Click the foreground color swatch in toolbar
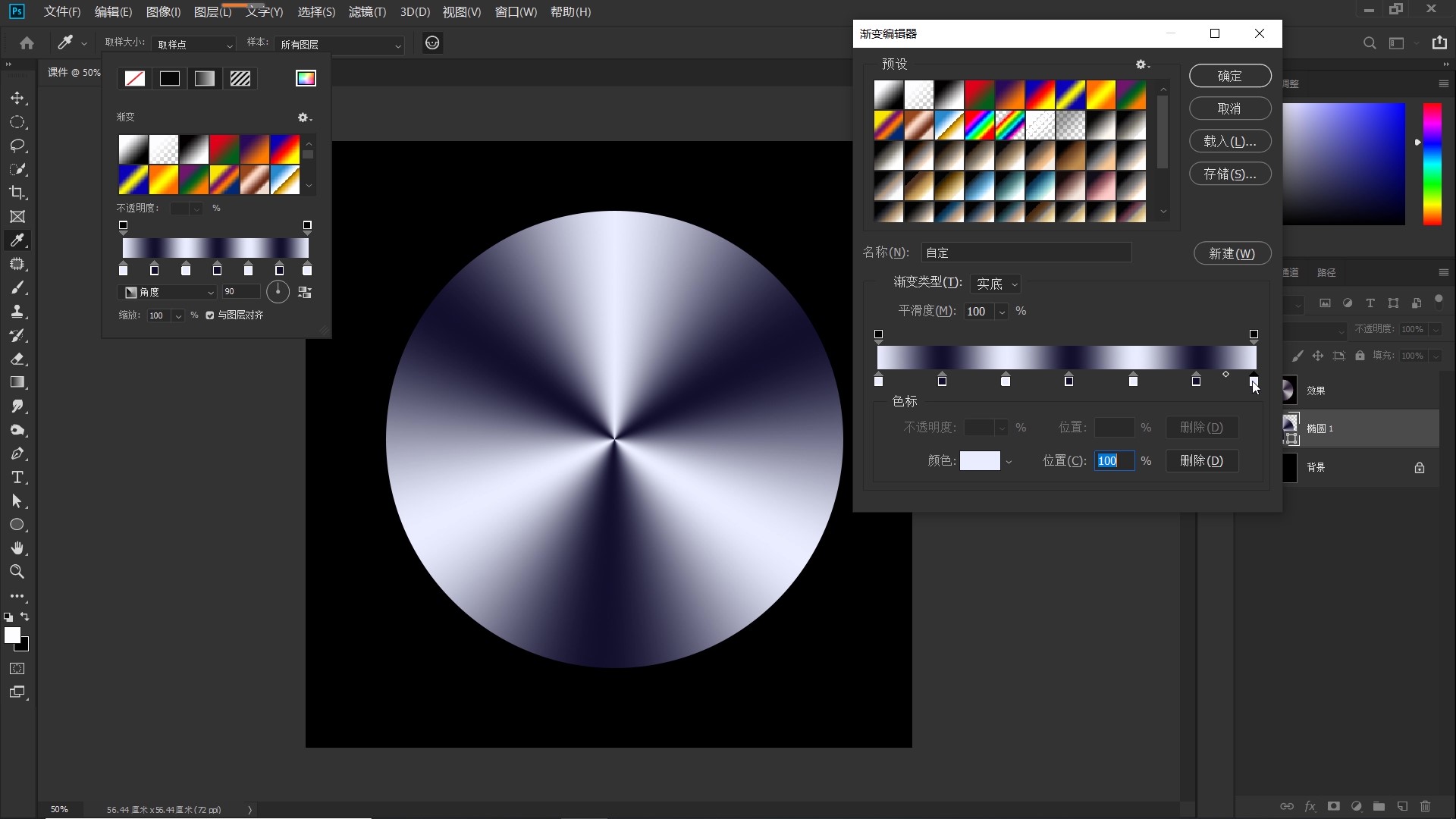 pos(12,635)
